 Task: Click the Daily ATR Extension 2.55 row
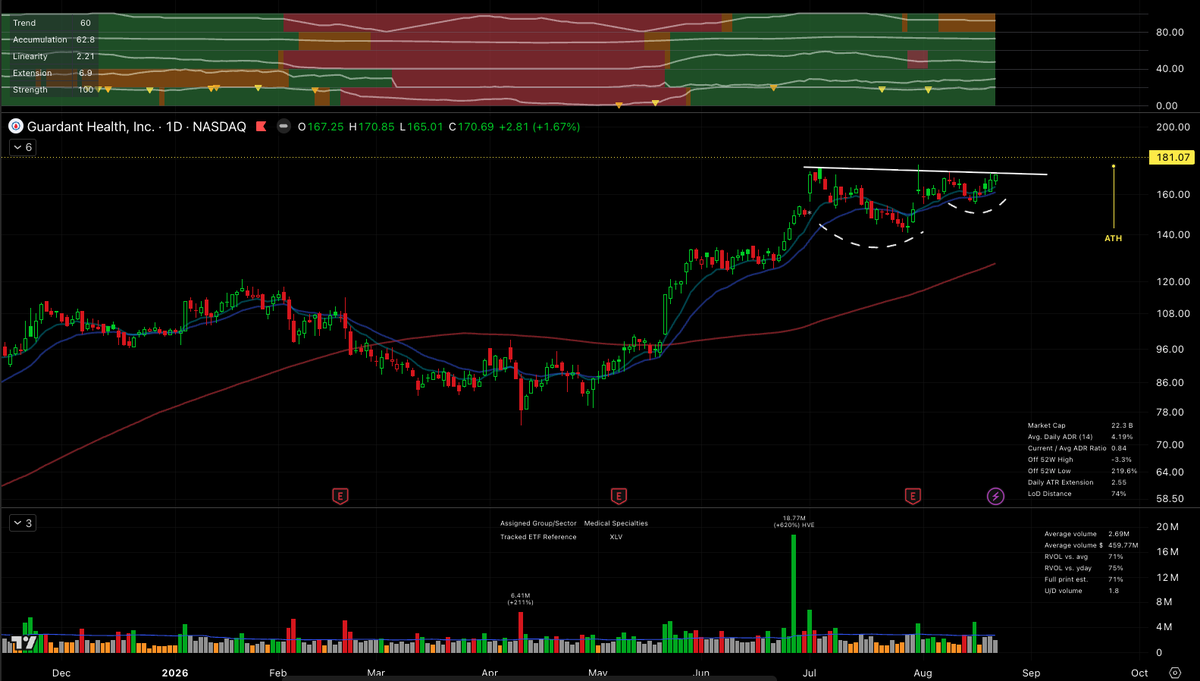(1075, 482)
